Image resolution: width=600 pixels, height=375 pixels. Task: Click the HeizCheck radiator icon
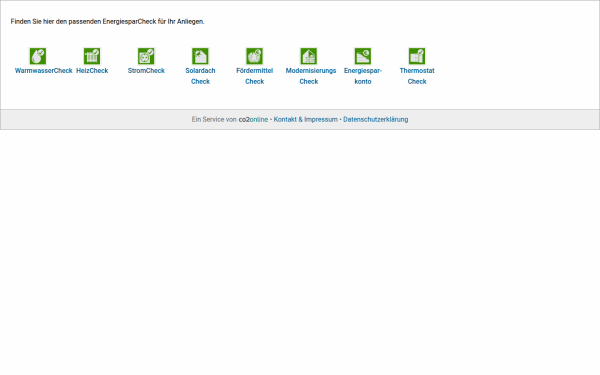[92, 56]
